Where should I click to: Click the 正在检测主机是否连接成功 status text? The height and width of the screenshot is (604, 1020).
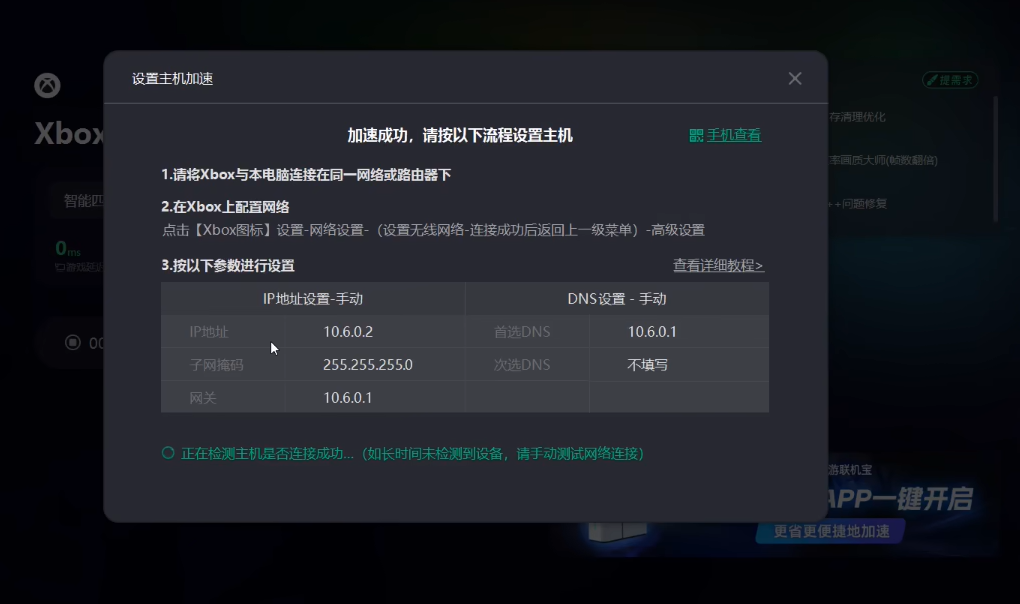pos(412,453)
